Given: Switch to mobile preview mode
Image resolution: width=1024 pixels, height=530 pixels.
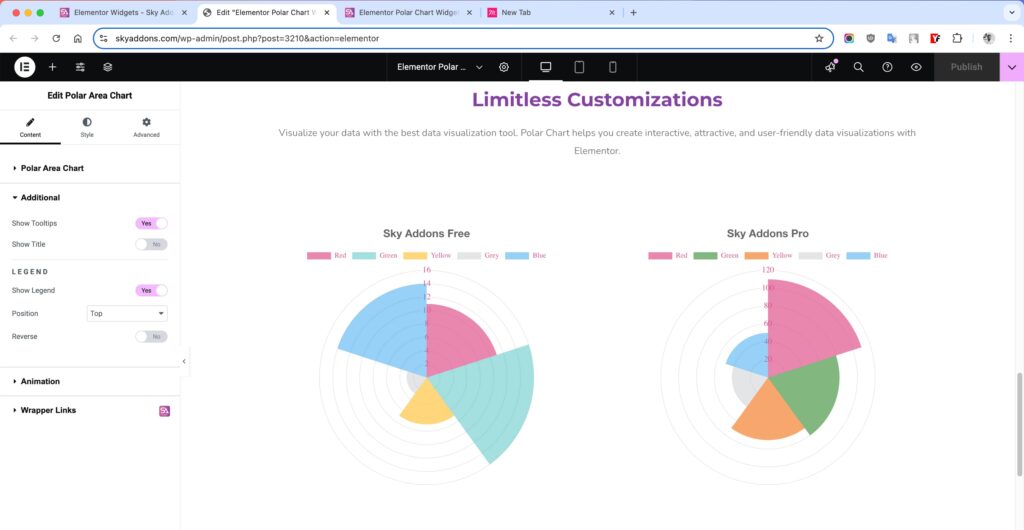Looking at the screenshot, I should pyautogui.click(x=613, y=67).
